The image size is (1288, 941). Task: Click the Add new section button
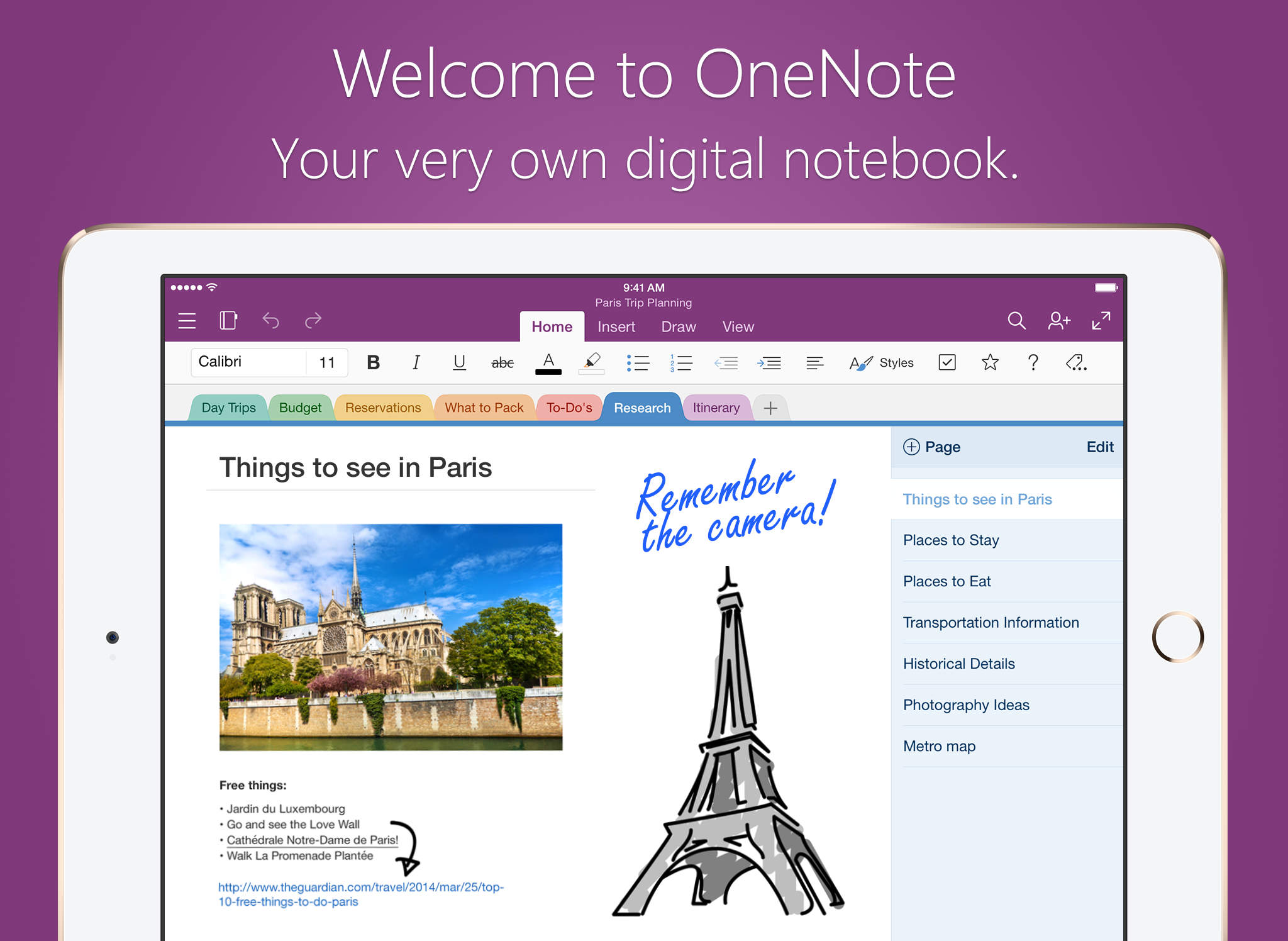[x=770, y=408]
